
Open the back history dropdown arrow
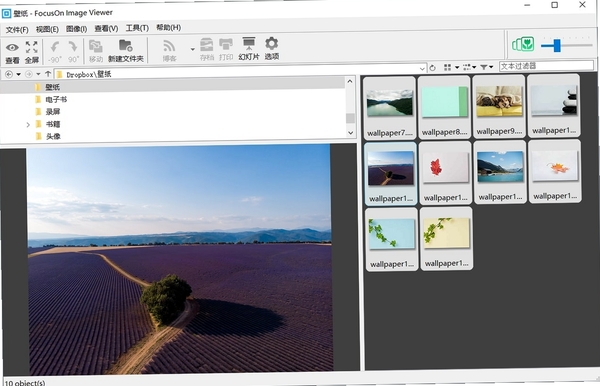(x=18, y=74)
